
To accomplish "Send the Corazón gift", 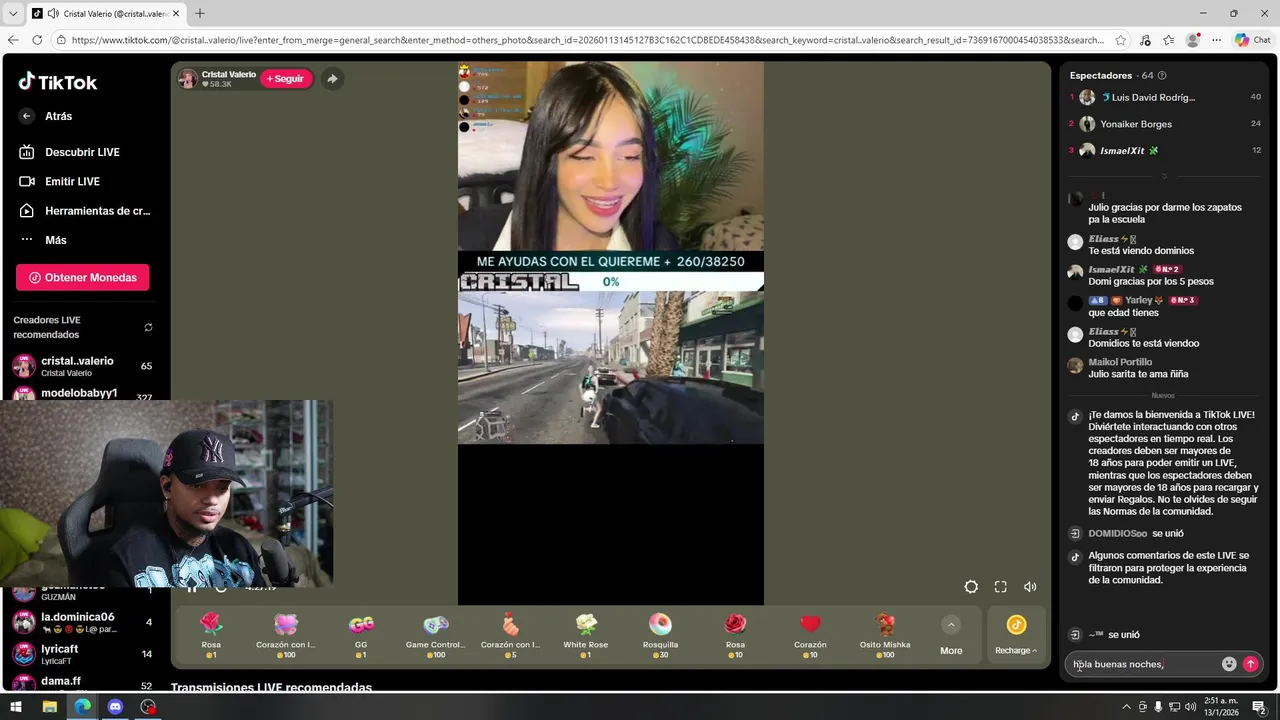I will click(810, 636).
